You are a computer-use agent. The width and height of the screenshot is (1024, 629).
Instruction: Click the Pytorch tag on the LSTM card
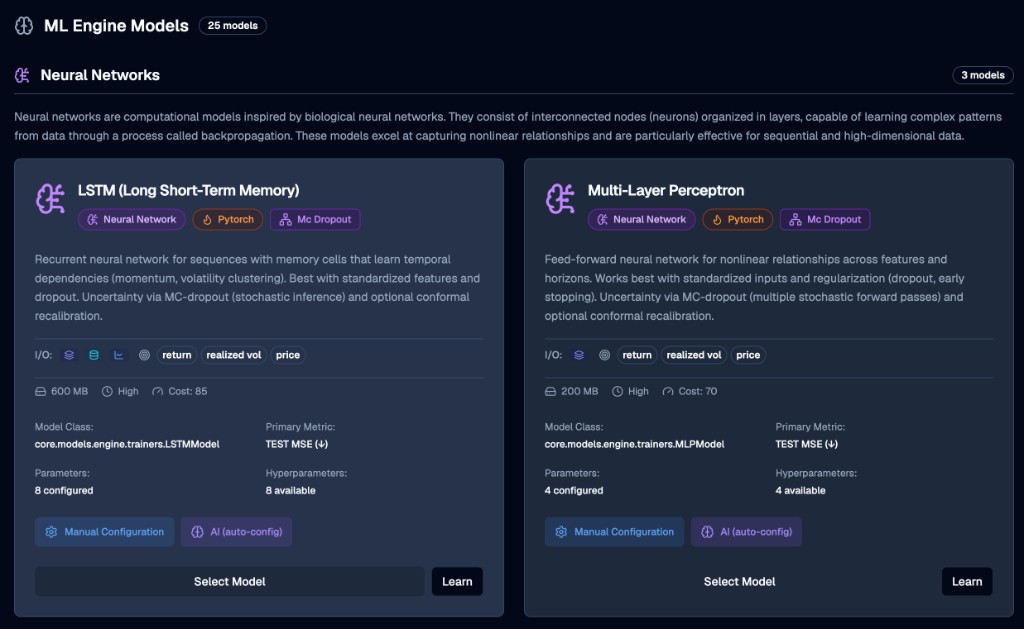pos(229,219)
